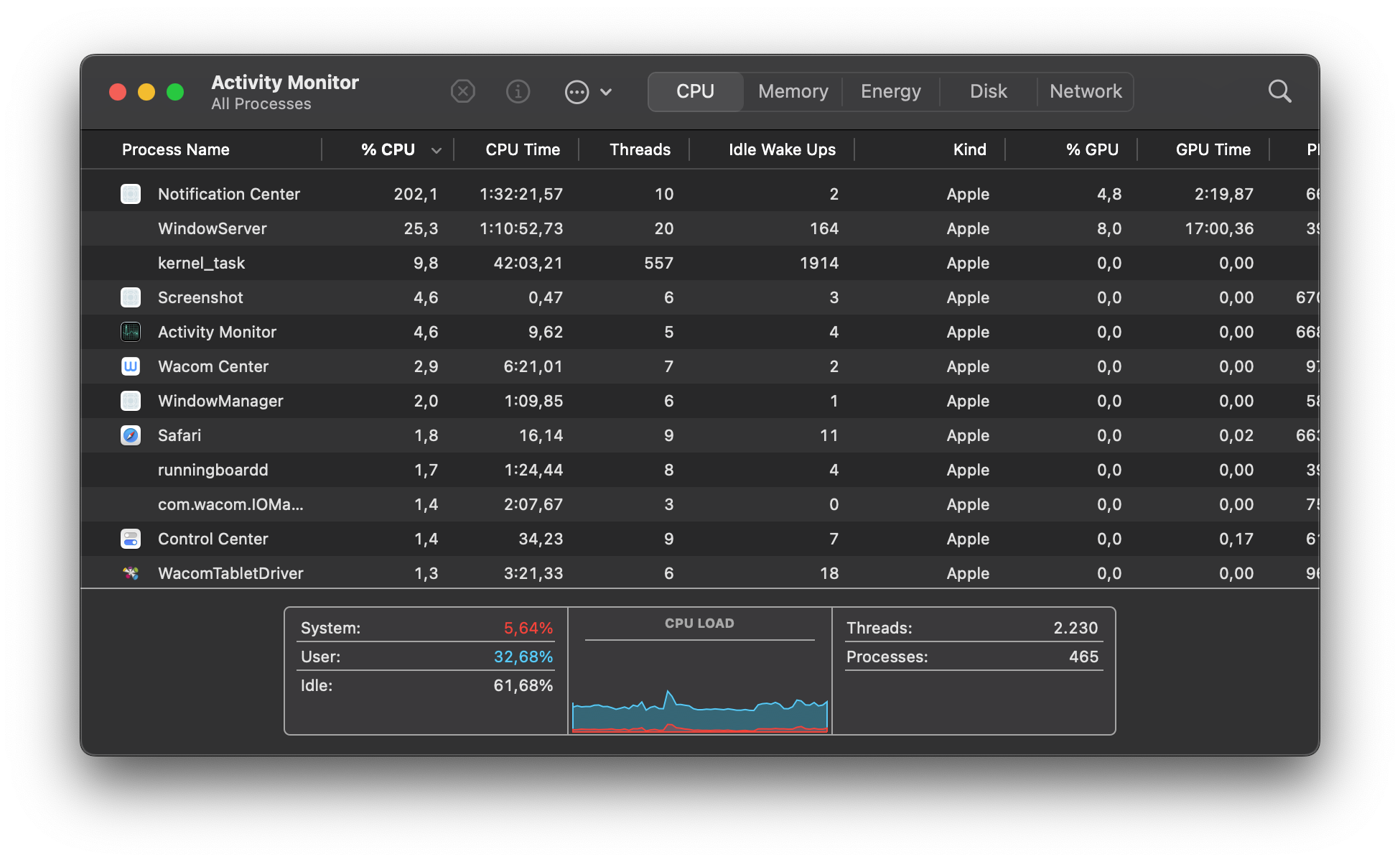
Task: Sort by the Idle Wake Ups column
Action: 781,150
